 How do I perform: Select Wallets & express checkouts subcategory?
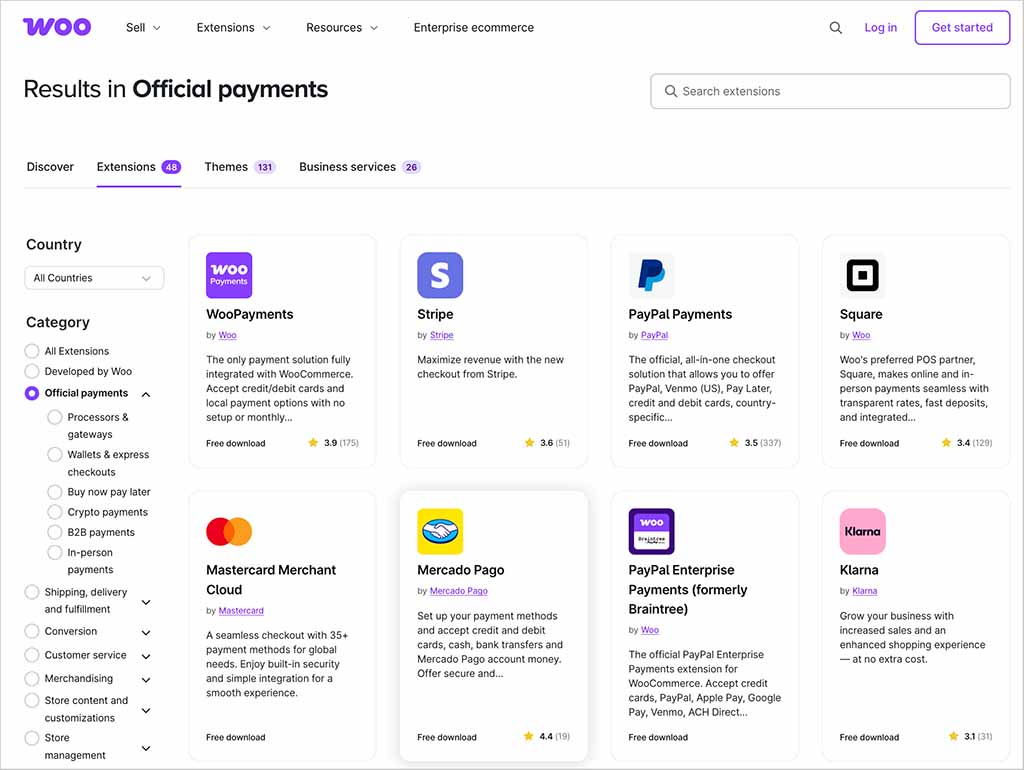click(x=55, y=454)
